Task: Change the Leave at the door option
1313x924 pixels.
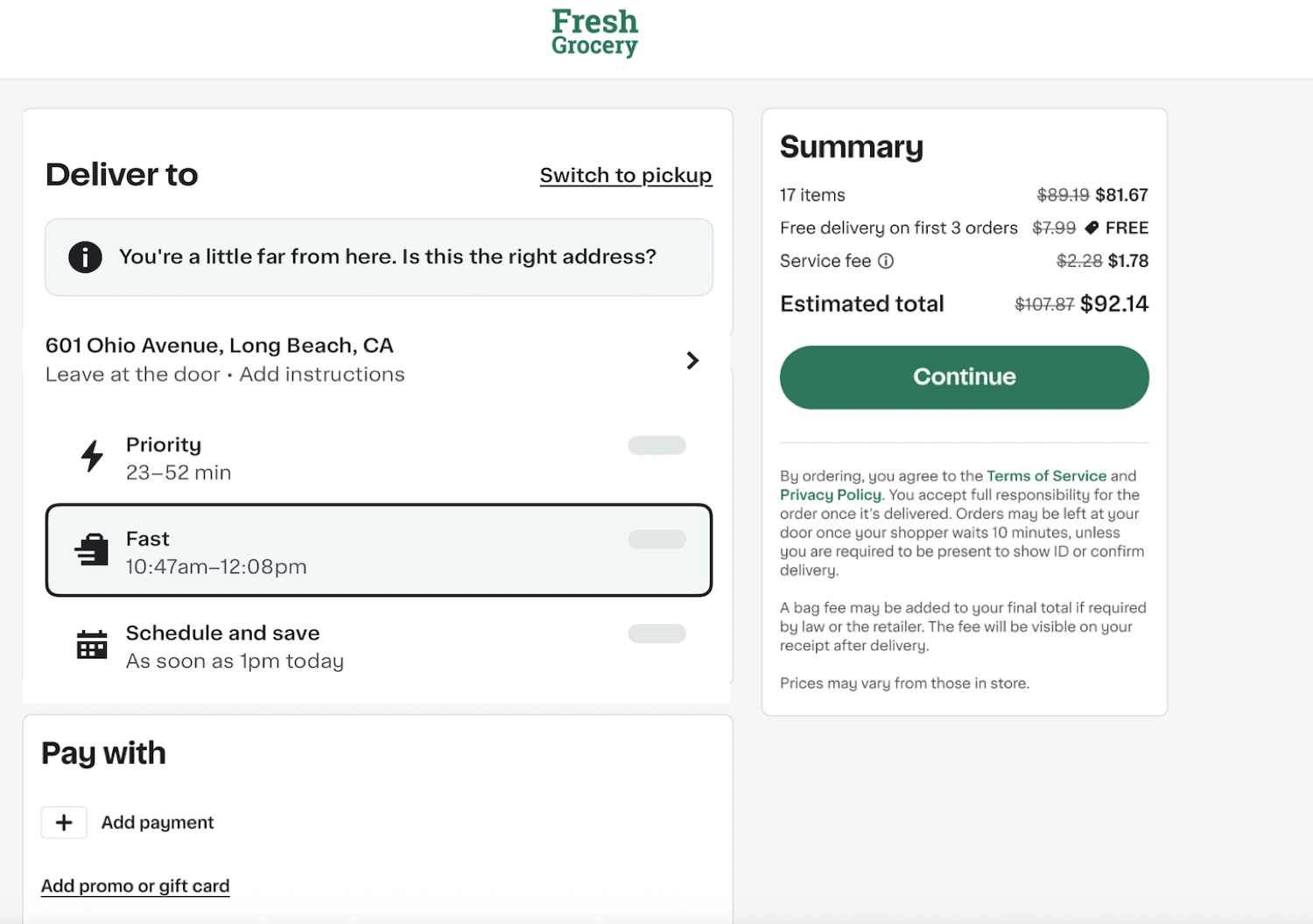Action: 132,374
